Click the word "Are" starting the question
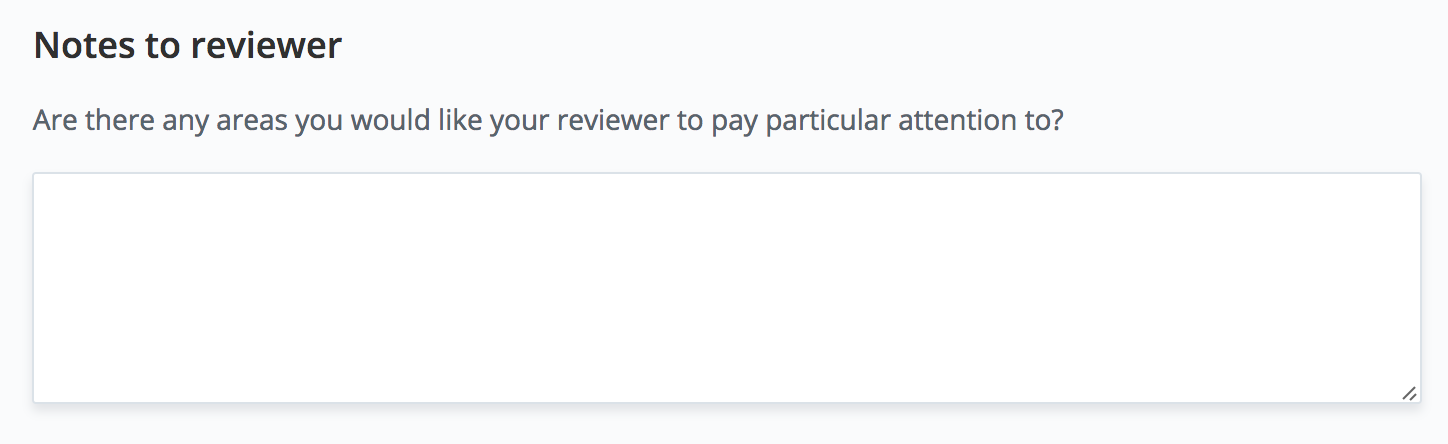The width and height of the screenshot is (1448, 444). click(54, 122)
